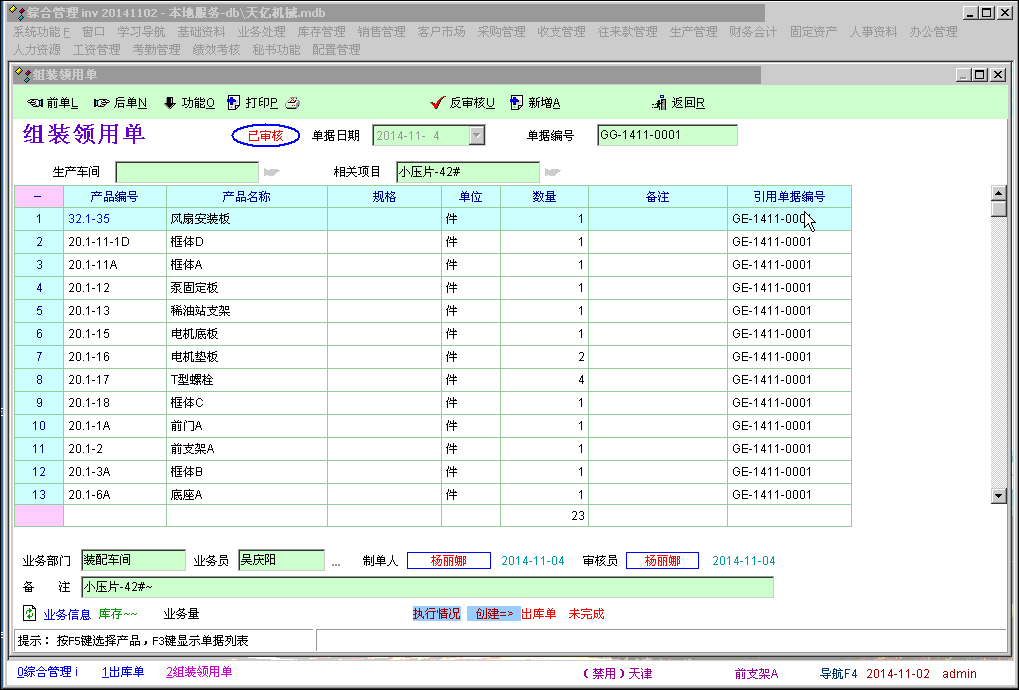
Task: Click the 单据编号 input field
Action: point(667,136)
